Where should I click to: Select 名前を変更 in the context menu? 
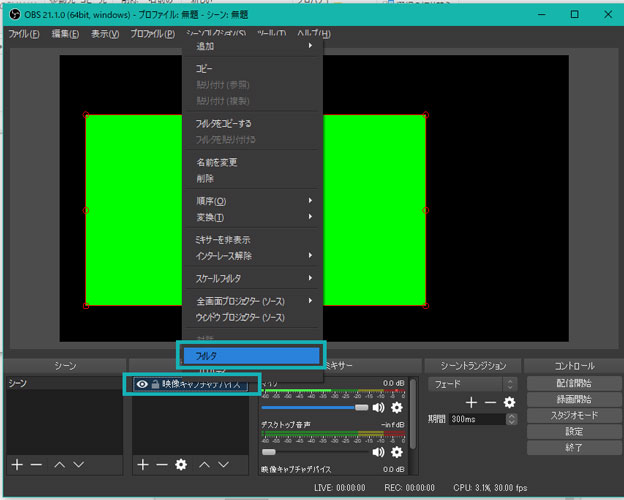click(x=252, y=162)
